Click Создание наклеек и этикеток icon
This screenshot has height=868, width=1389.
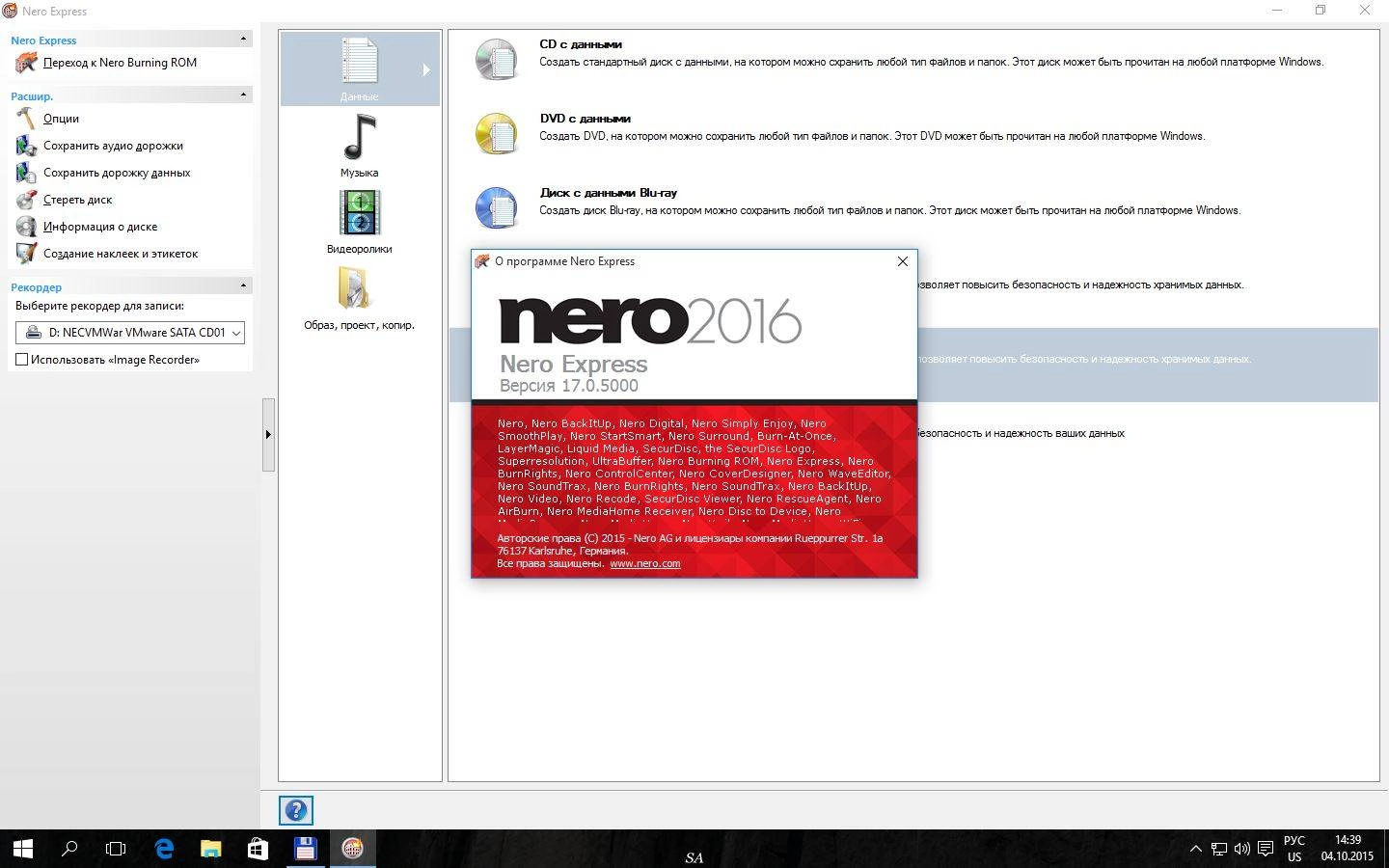[x=26, y=254]
